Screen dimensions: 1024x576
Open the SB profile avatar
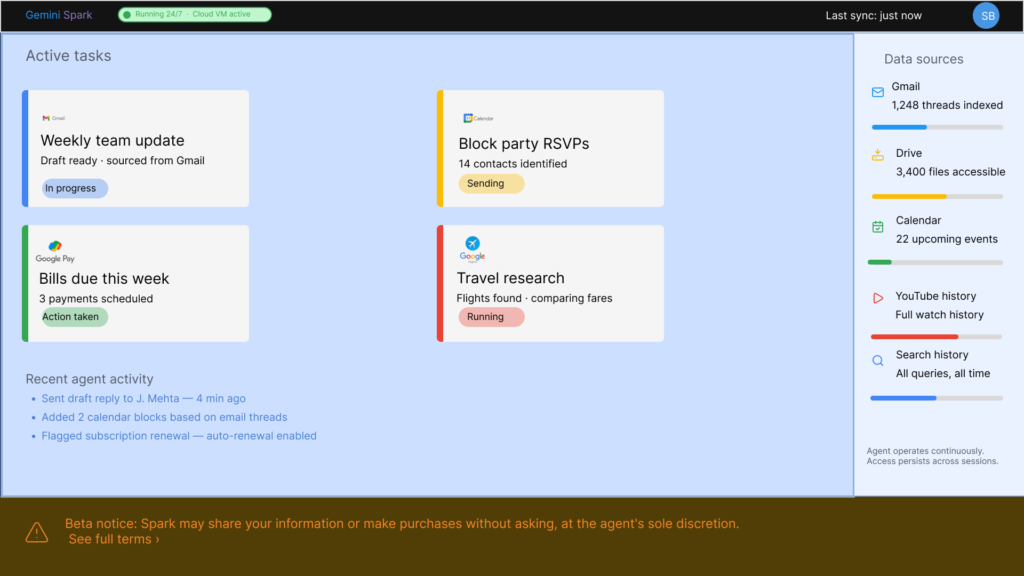pos(986,16)
